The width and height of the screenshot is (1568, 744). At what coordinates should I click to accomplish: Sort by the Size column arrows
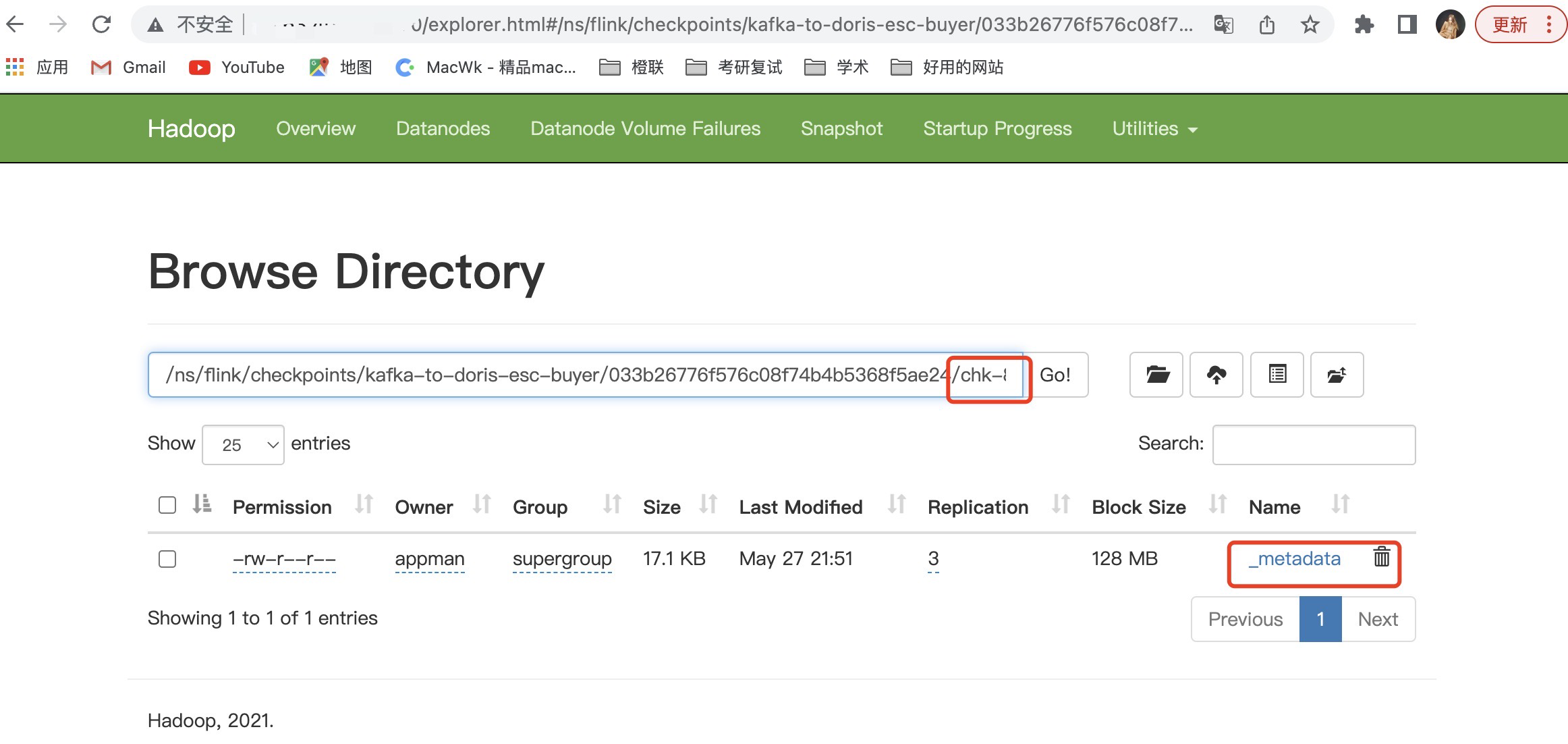(x=708, y=504)
